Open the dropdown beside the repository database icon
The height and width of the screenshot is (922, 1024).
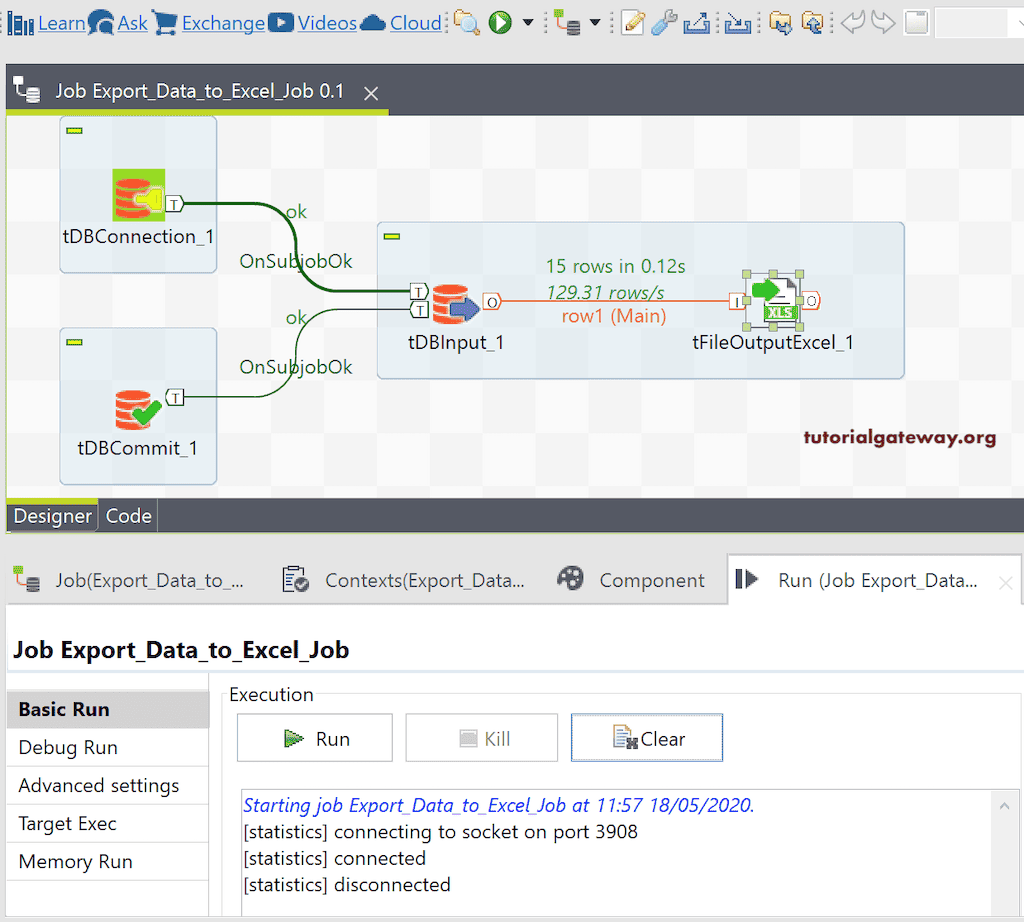point(594,22)
